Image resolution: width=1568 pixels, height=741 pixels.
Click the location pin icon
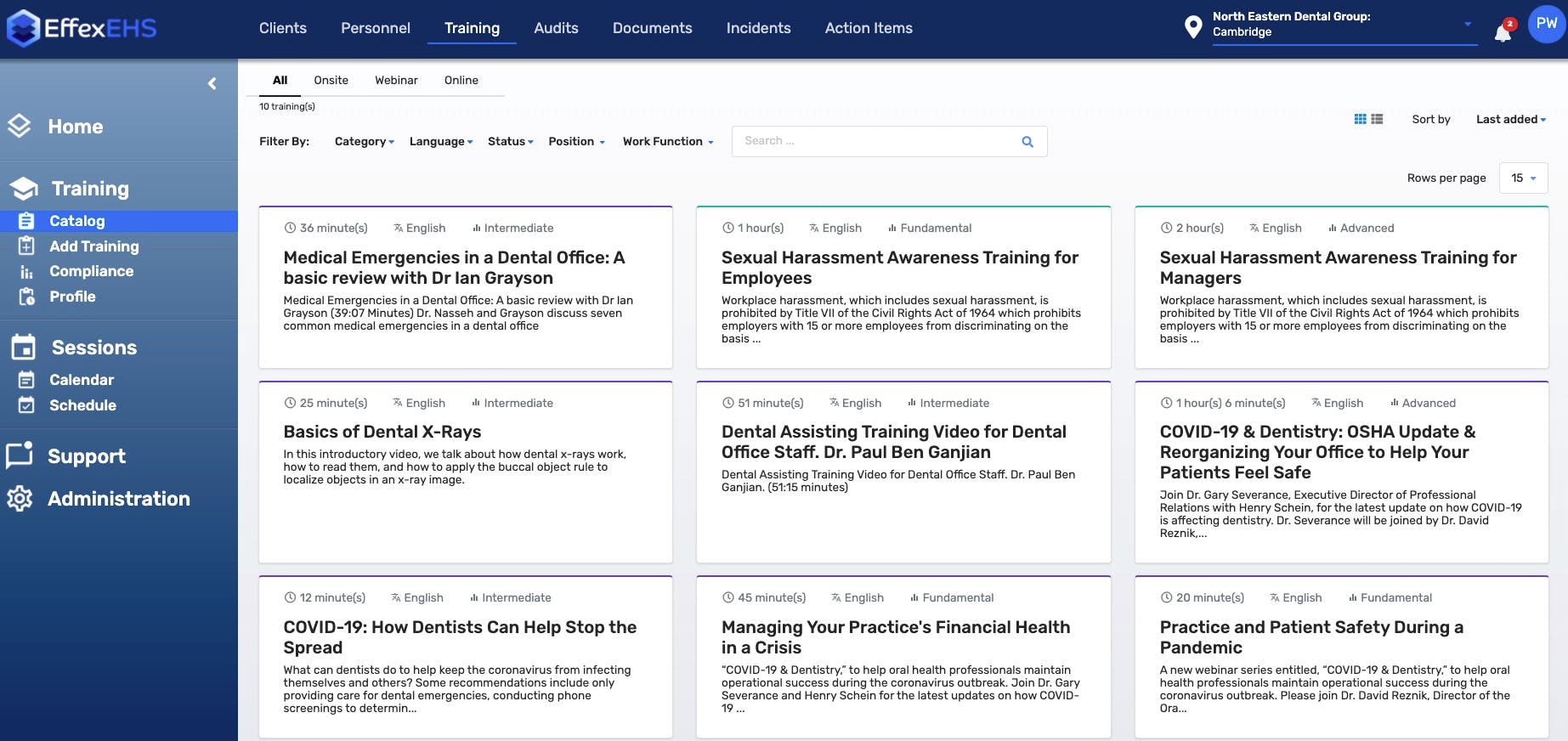(1193, 27)
